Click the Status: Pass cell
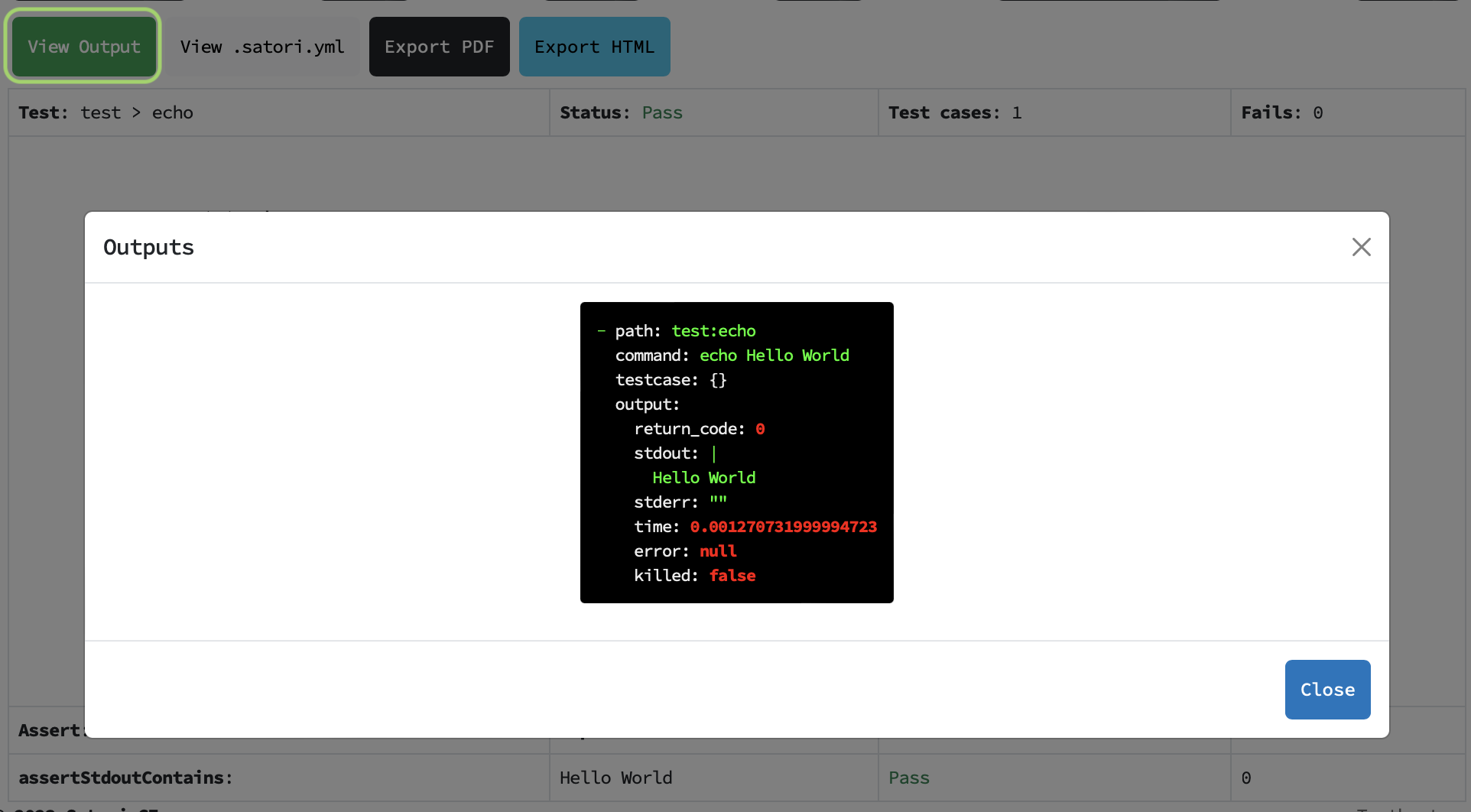Screen dimensions: 1471x812 coord(714,112)
